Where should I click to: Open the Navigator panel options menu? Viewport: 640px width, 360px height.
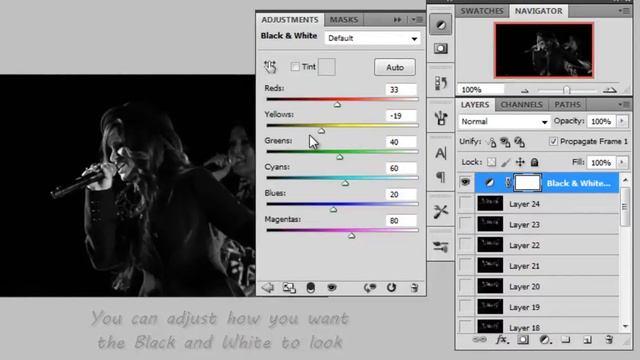(x=624, y=11)
